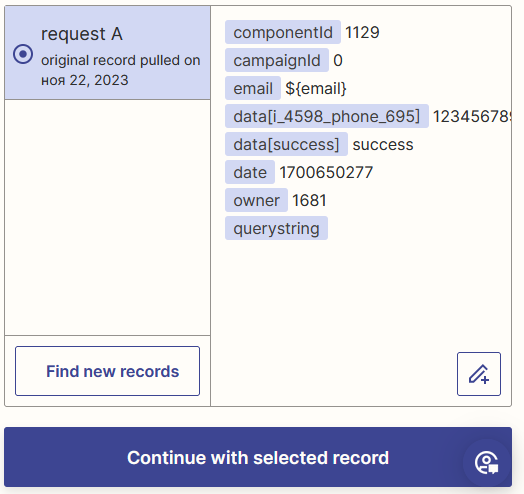Image resolution: width=524 pixels, height=494 pixels.
Task: Open the help chat bubble icon
Action: tap(487, 463)
